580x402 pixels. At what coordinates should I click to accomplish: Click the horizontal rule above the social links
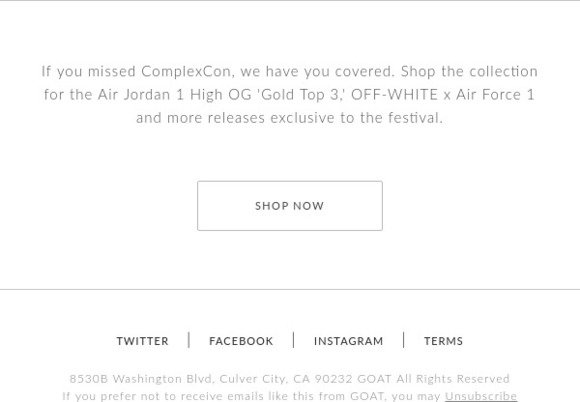tap(290, 289)
